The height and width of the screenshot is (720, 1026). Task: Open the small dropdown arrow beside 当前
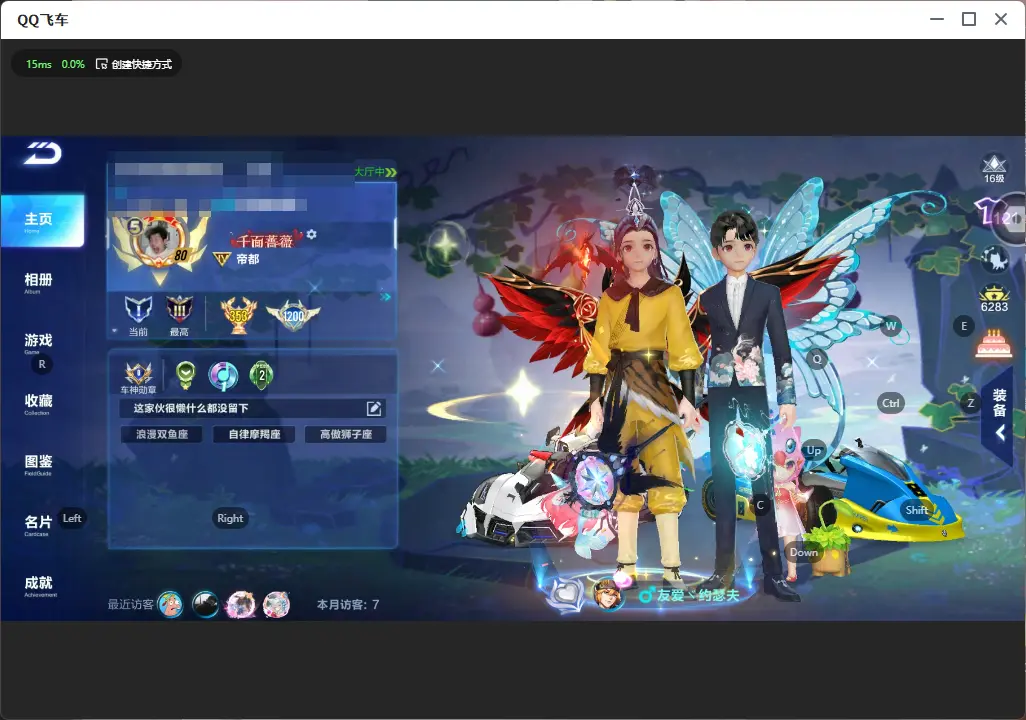pos(115,331)
